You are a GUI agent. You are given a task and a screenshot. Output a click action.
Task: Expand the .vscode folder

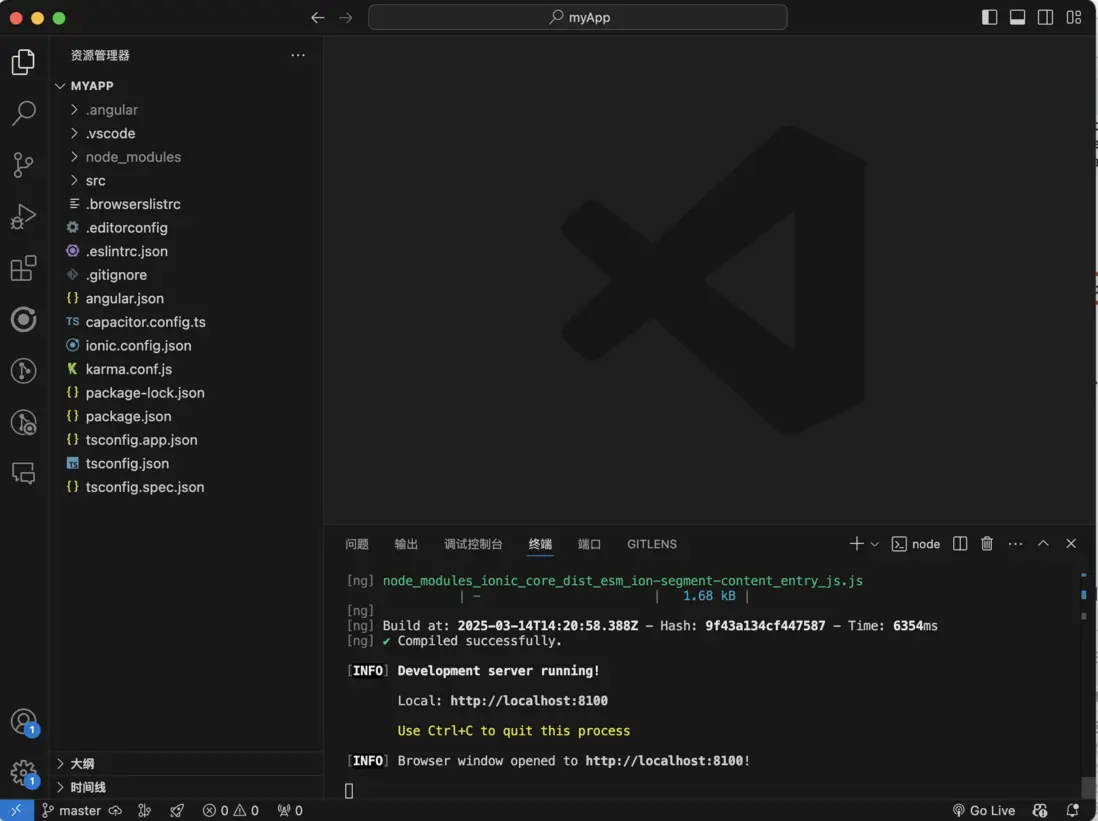coord(187,133)
